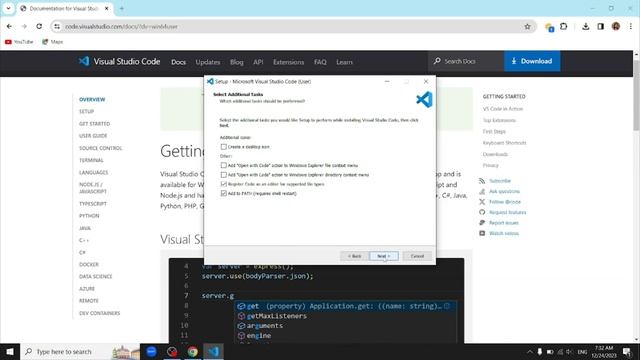Select PYTHON in the docs sidebar
Viewport: 640px width, 360px height.
pos(89,216)
